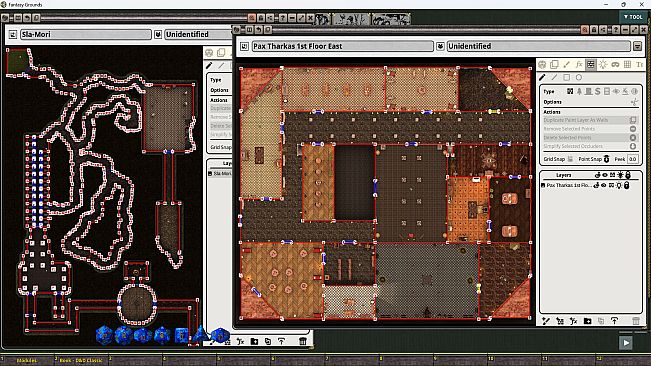This screenshot has height=366, width=651.
Task: Open the grid settings tool in Pax Tharkas window
Action: (627, 64)
